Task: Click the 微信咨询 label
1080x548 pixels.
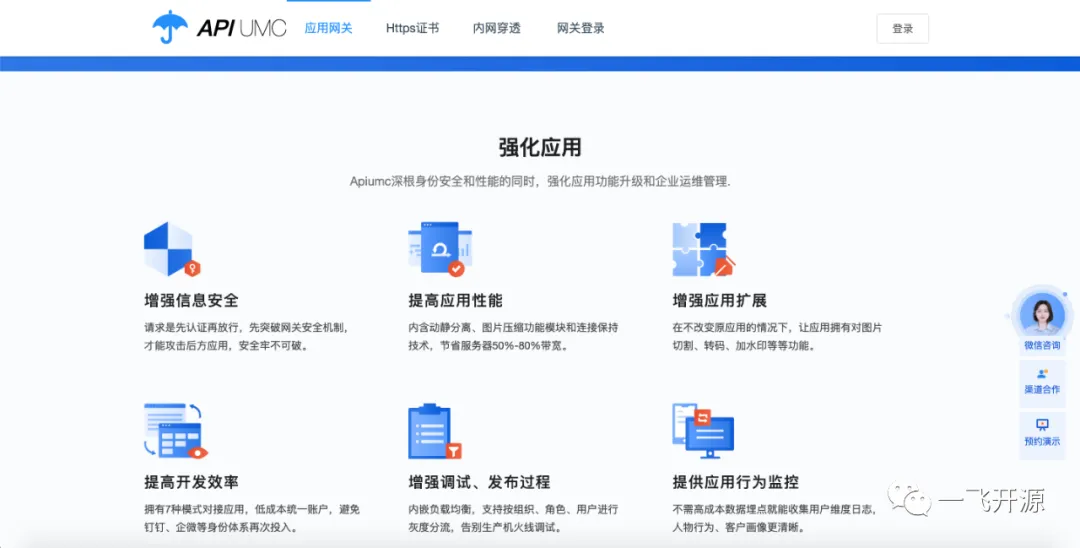Action: 1042,346
